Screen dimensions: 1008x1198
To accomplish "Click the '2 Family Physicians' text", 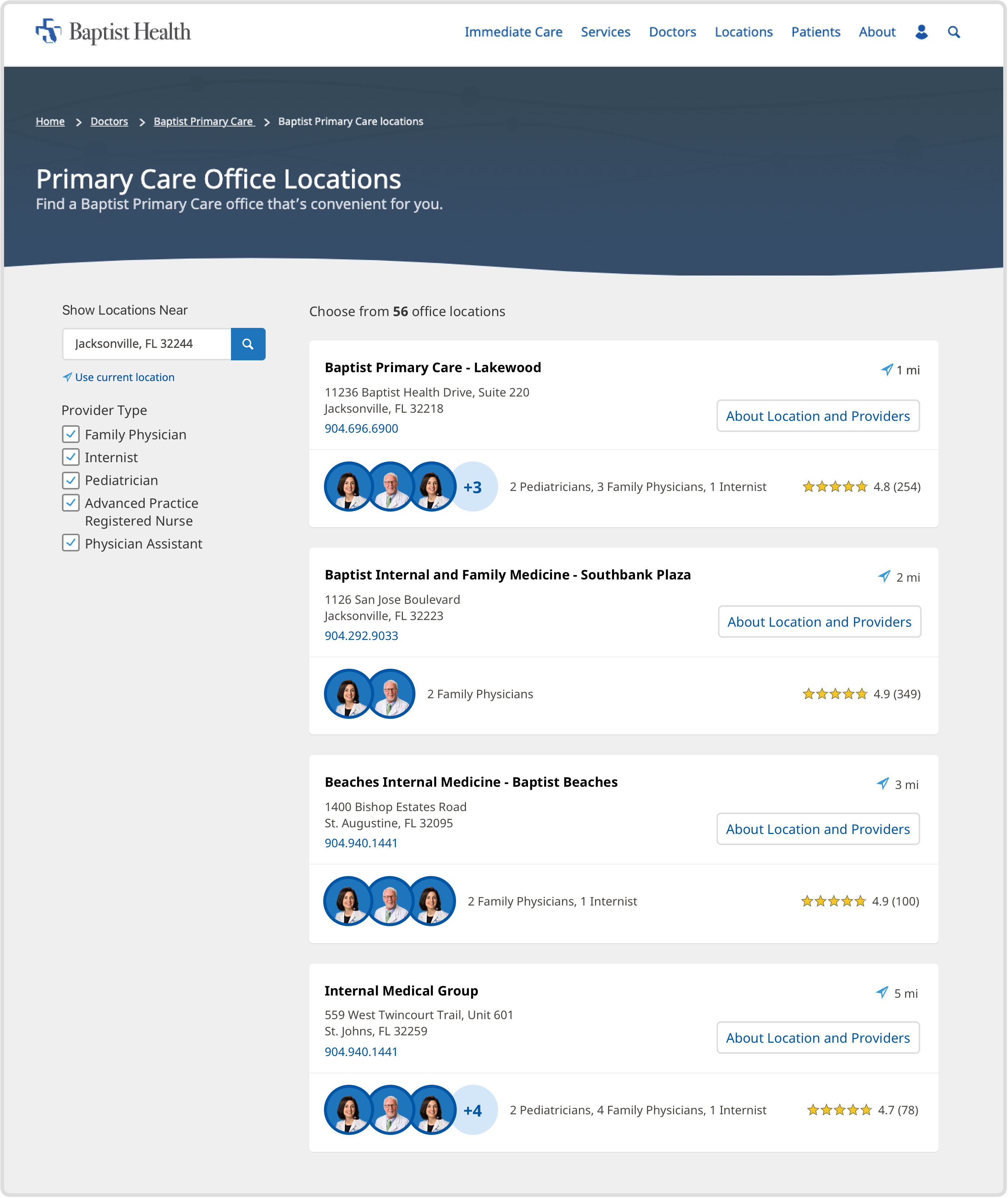I will point(481,694).
